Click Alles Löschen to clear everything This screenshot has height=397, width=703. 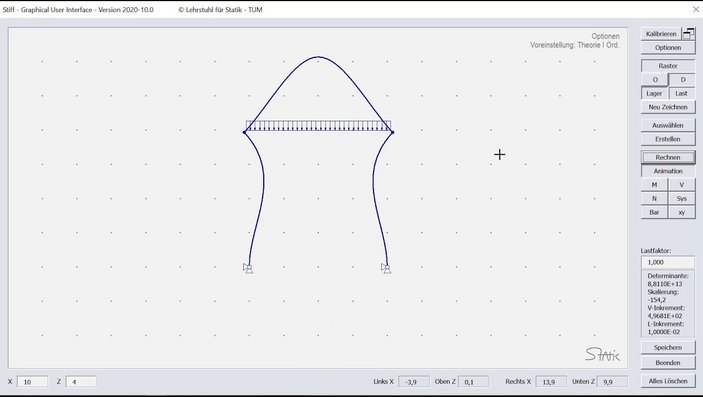point(668,381)
